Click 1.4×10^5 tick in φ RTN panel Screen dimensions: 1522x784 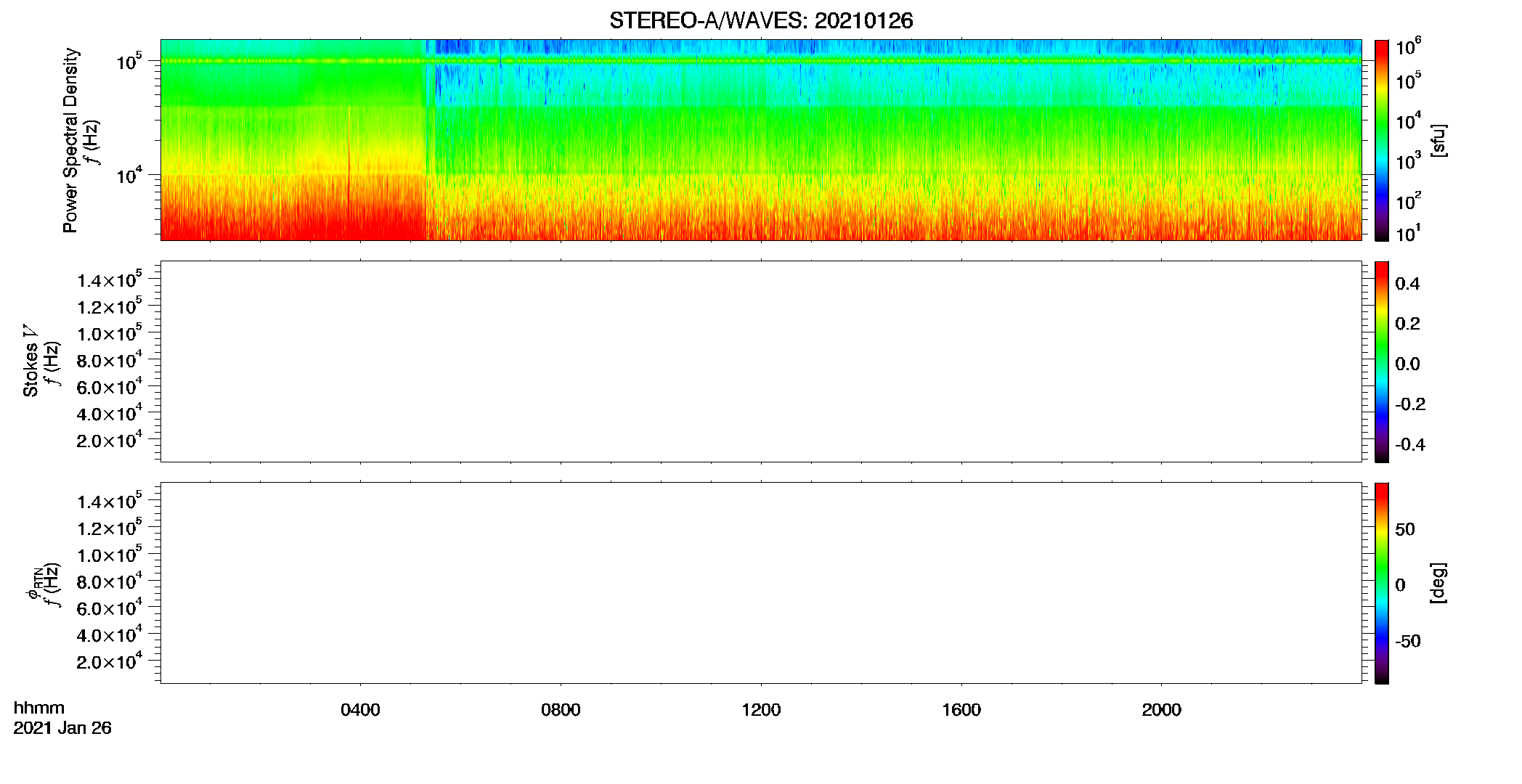click(110, 501)
